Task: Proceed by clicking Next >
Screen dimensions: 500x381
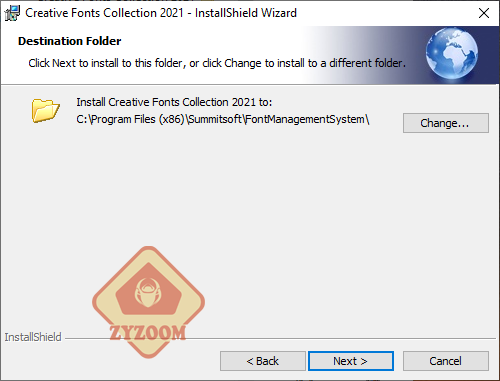Action: [x=351, y=361]
